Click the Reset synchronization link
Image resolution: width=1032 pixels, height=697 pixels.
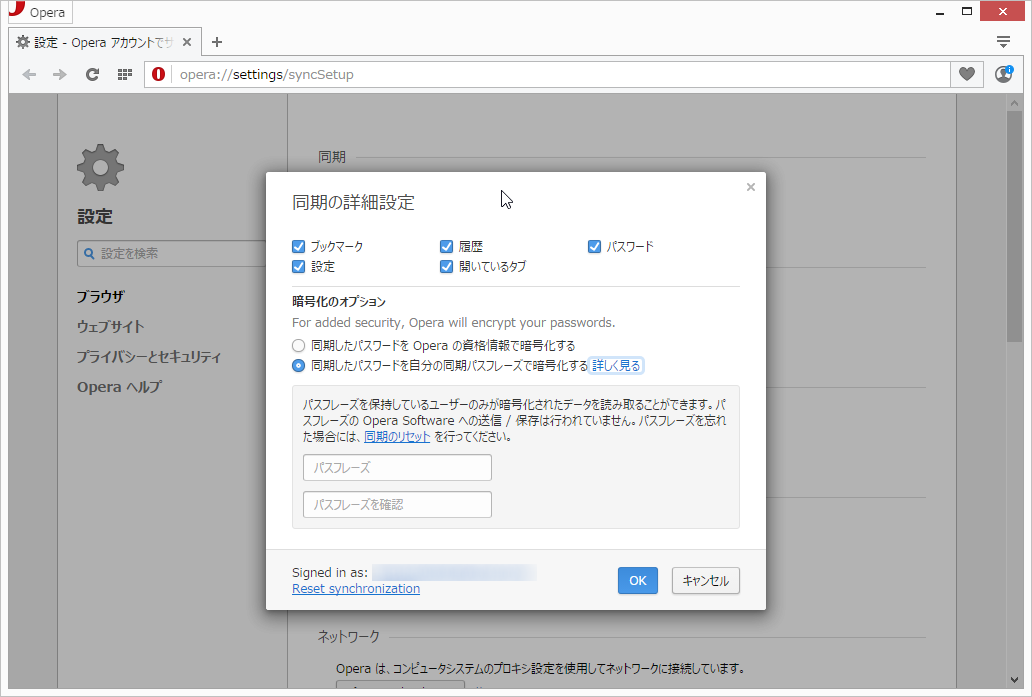pos(355,588)
